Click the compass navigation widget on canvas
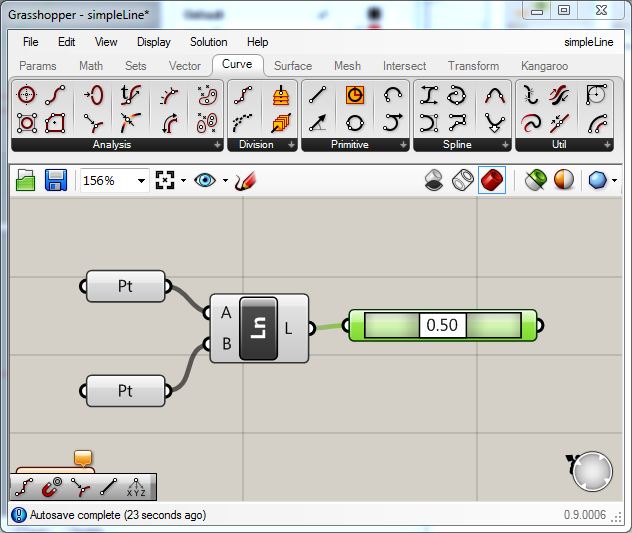Image resolution: width=632 pixels, height=533 pixels. [592, 471]
